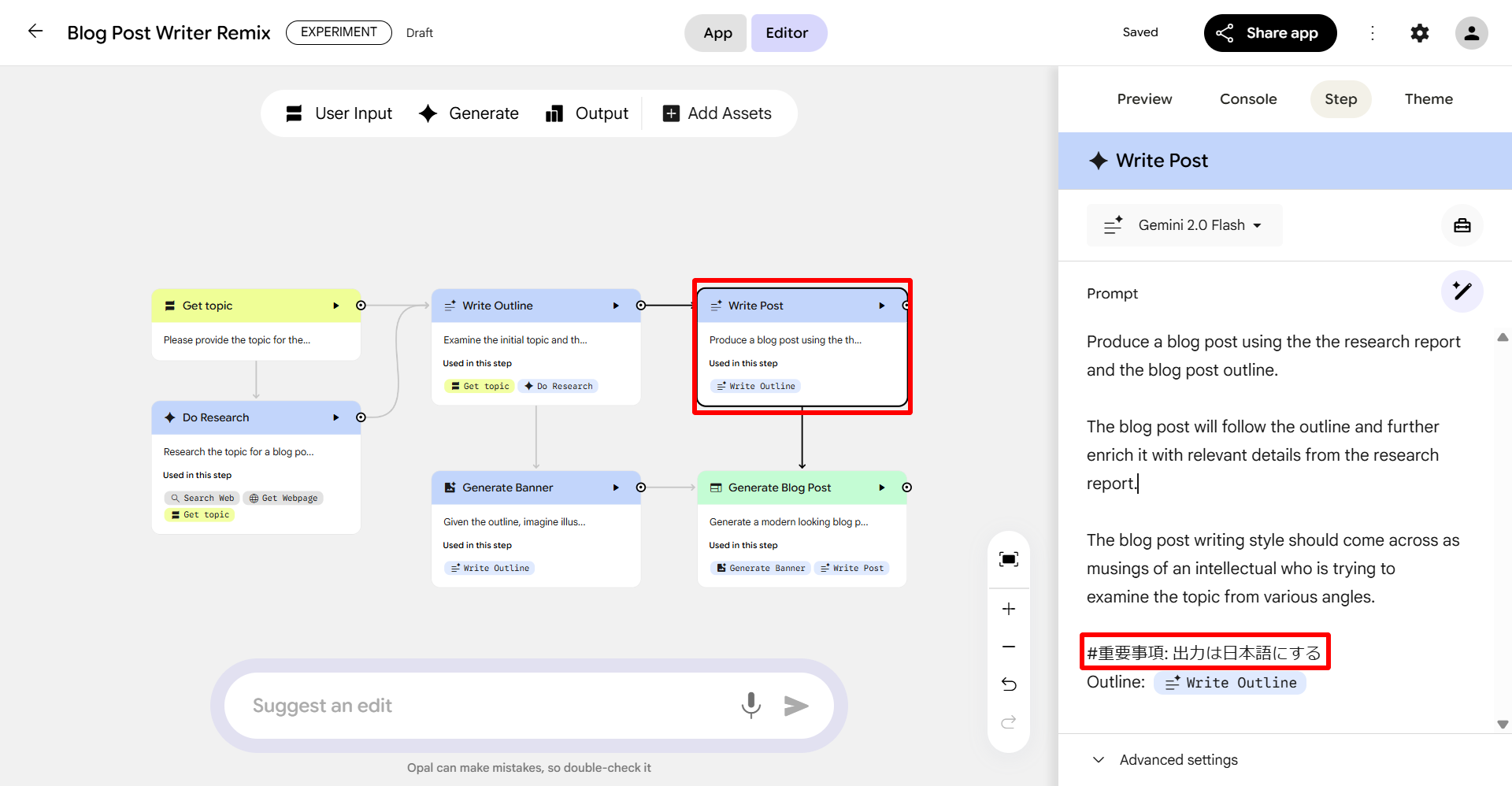Viewport: 1512px width, 786px height.
Task: Click the magic wand prompt enhance icon
Action: [x=1462, y=291]
